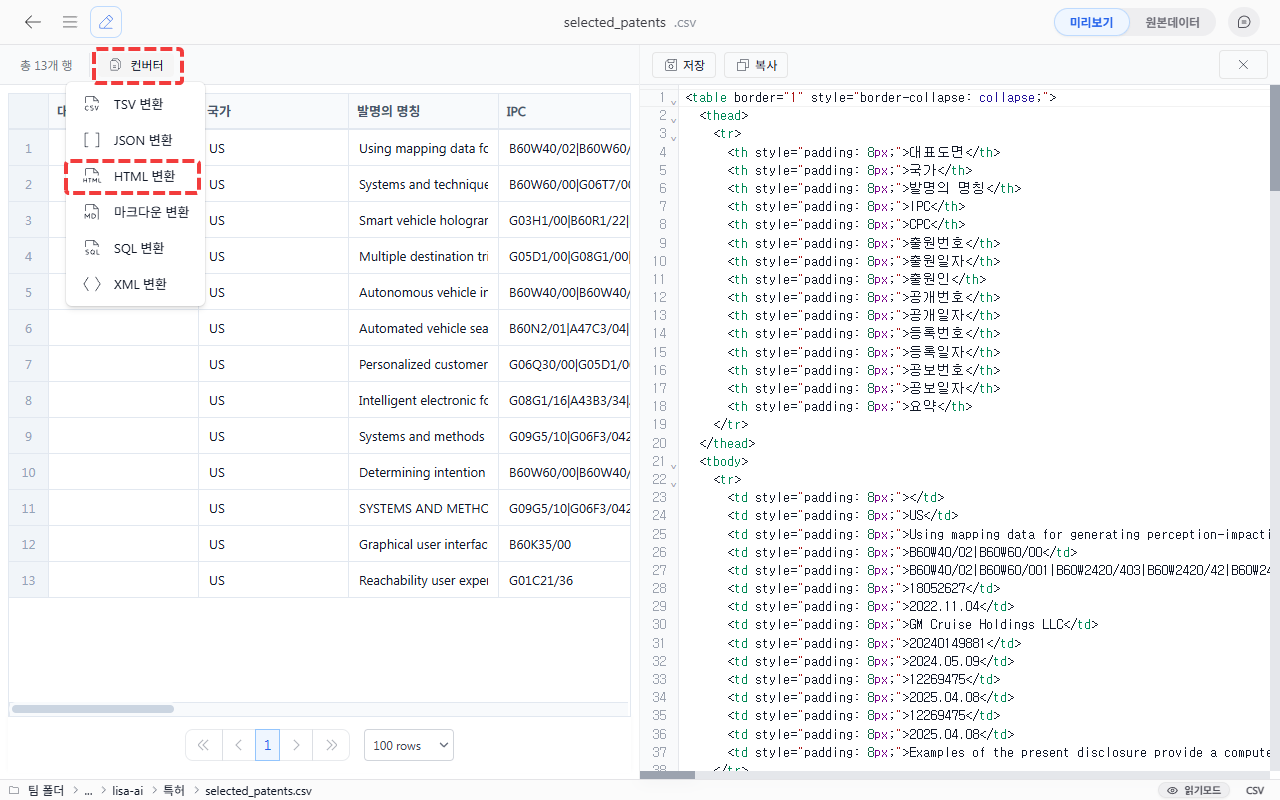Screen dimensions: 1280x800
Task: Click the CSV label in status bar
Action: point(1255,790)
